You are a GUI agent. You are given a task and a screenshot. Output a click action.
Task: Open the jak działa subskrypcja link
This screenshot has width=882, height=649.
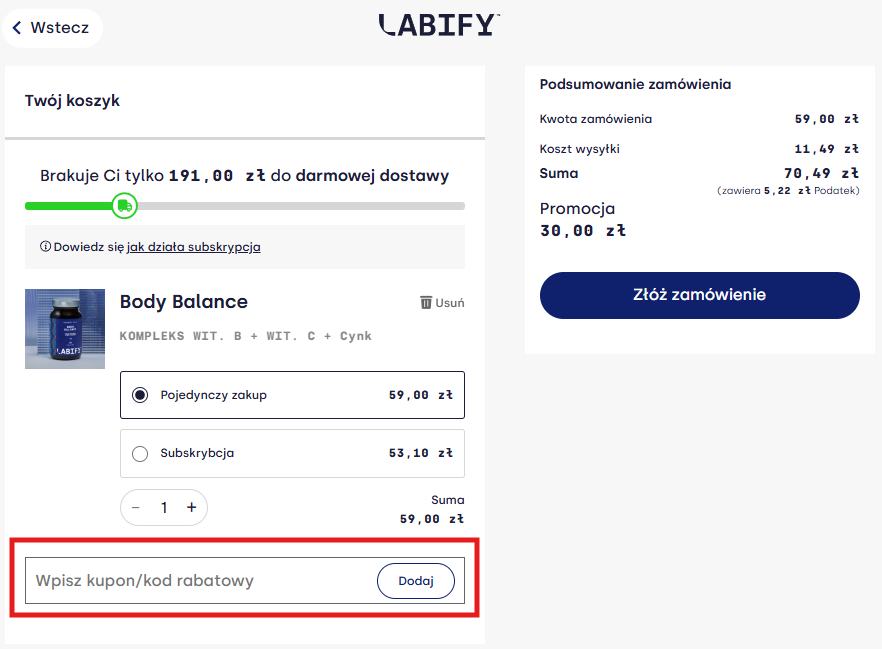pyautogui.click(x=193, y=247)
